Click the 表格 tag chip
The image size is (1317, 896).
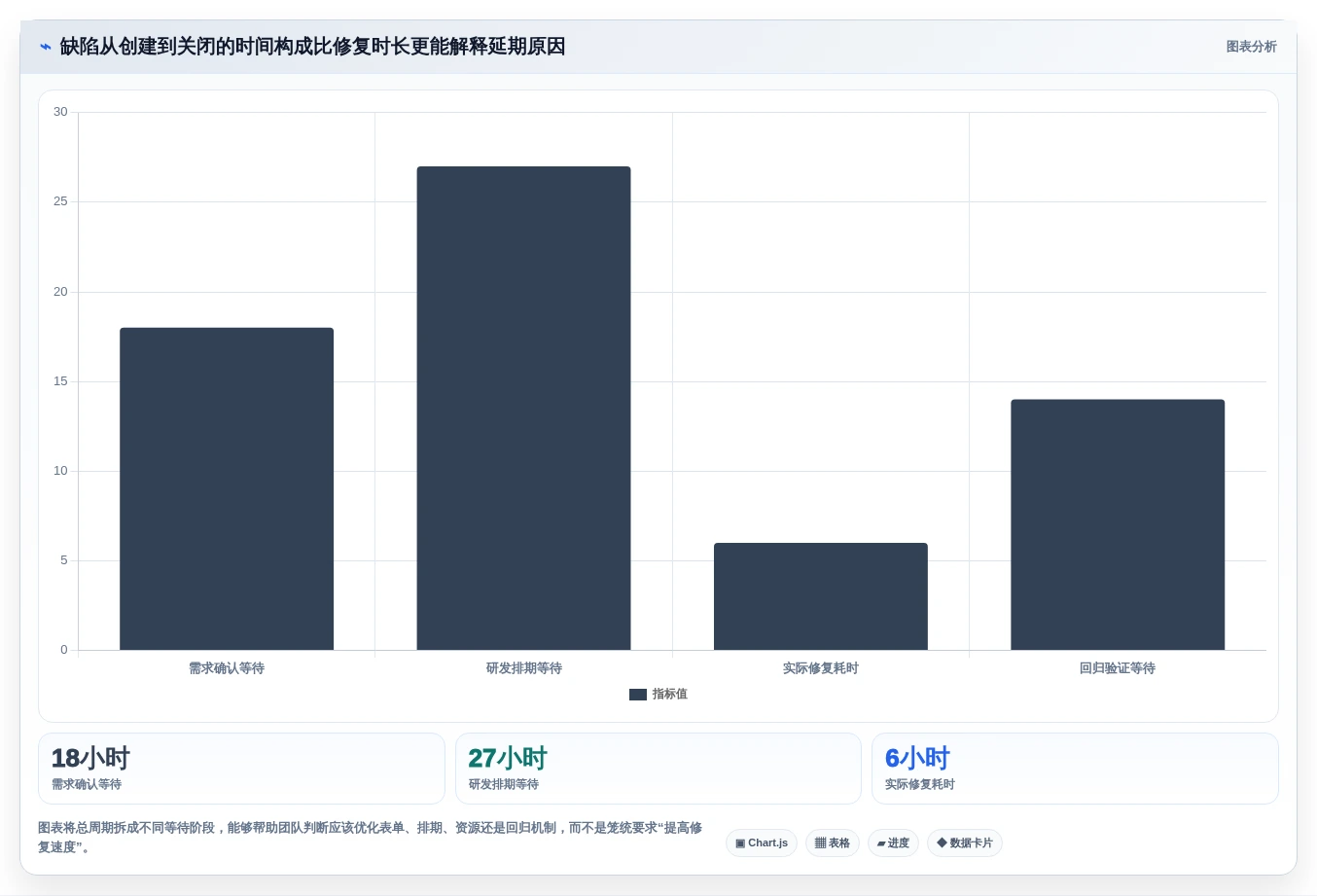833,842
